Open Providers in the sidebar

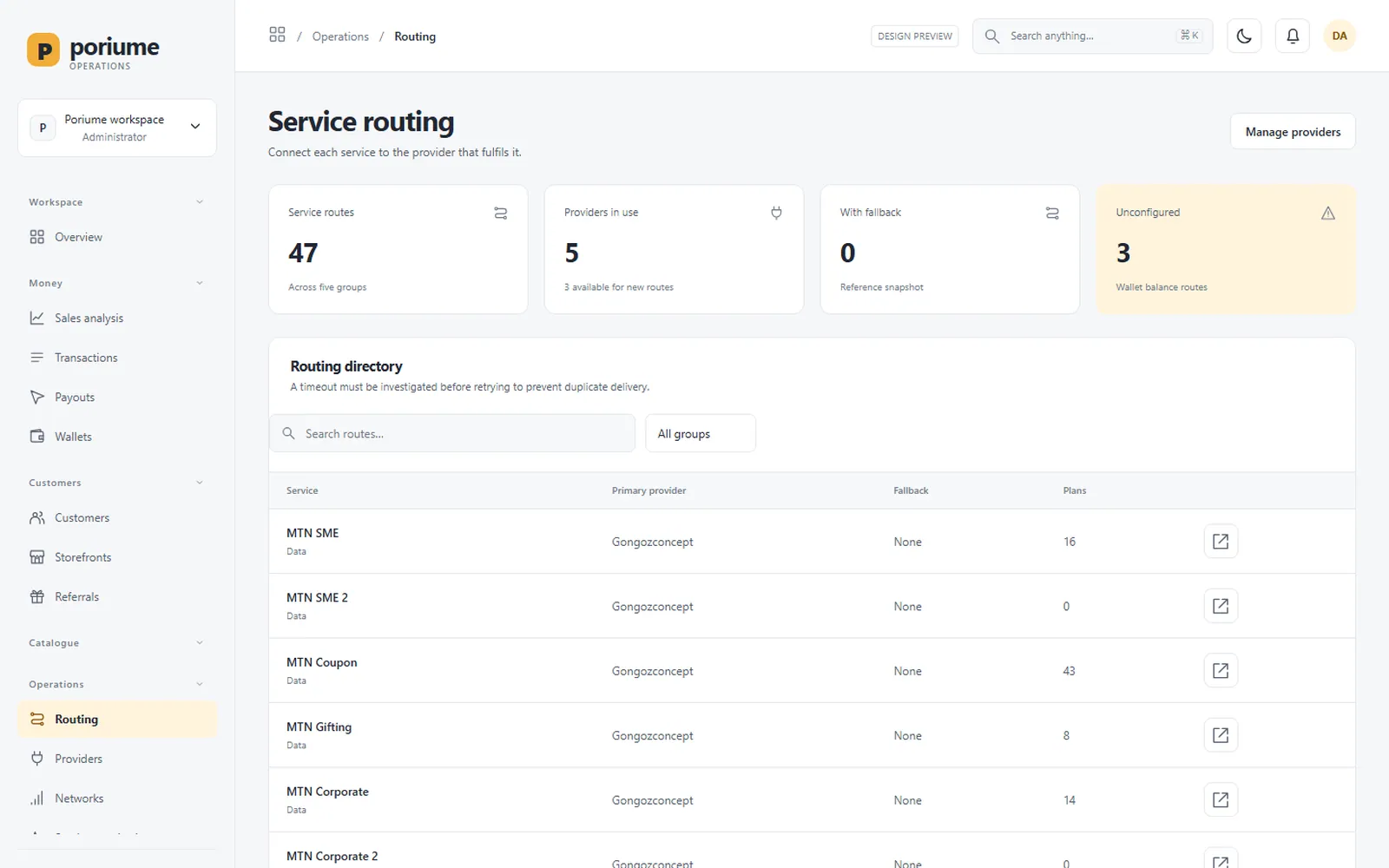(117, 759)
